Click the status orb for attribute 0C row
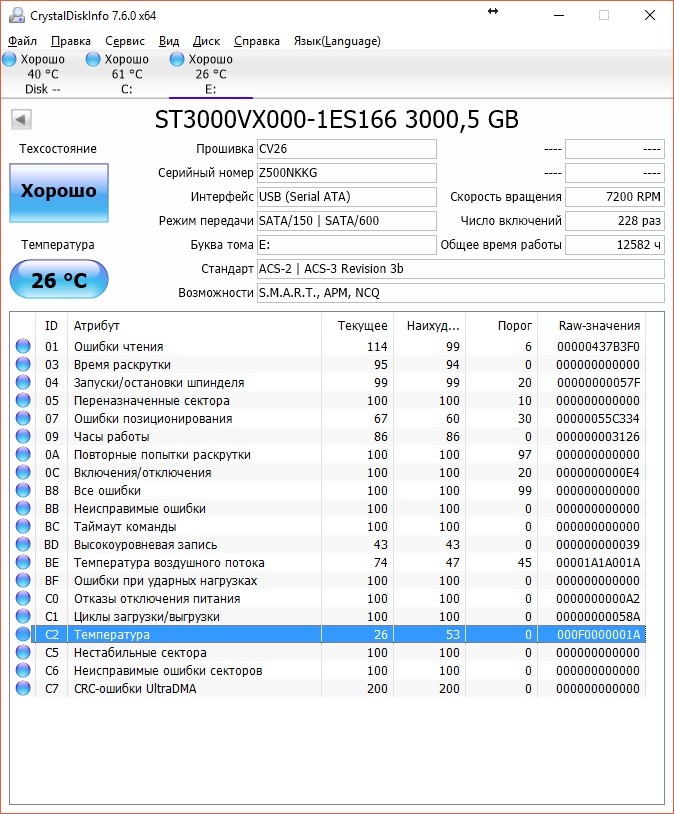This screenshot has height=814, width=674. point(23,472)
